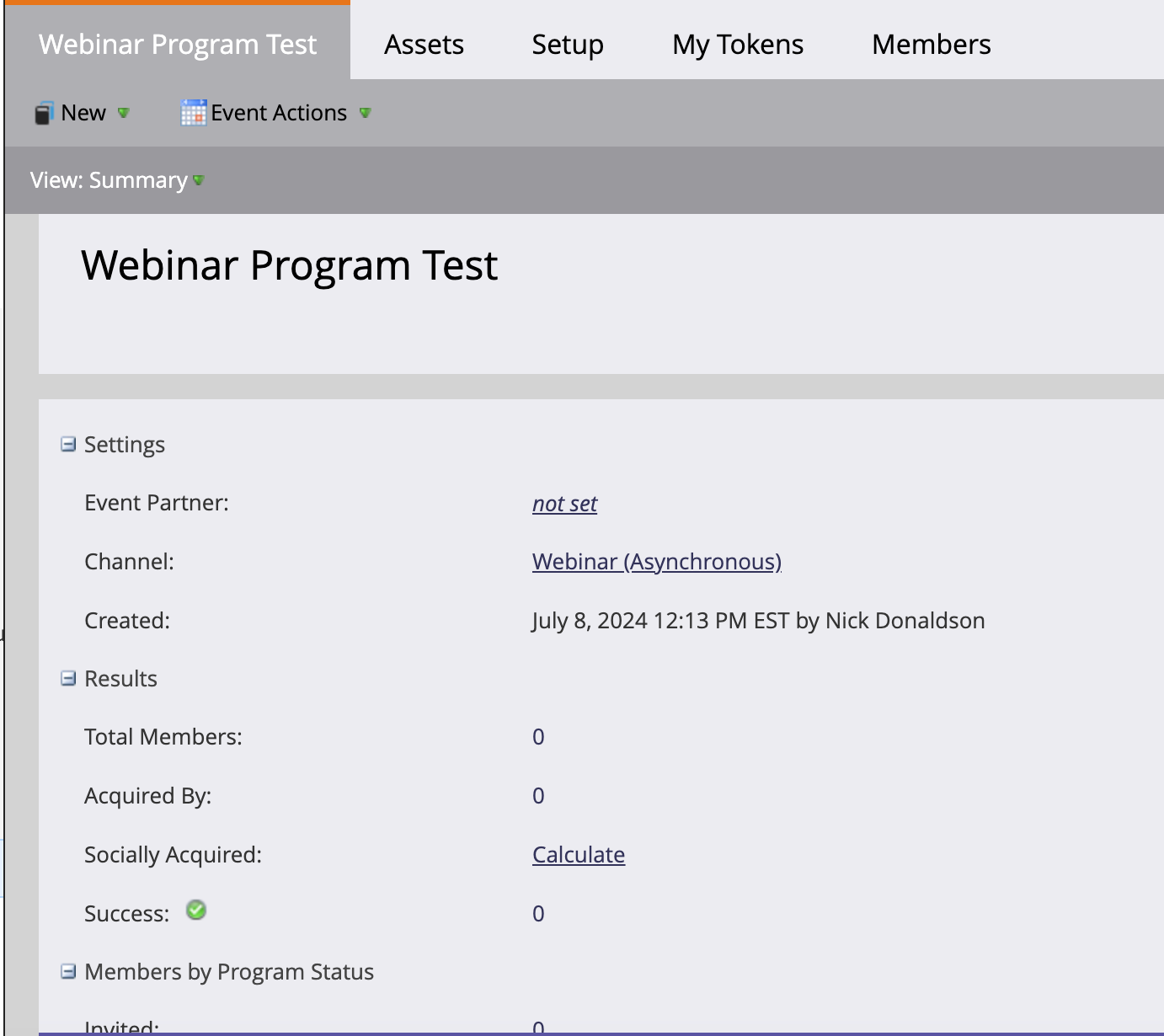
Task: Click the Results section title
Action: (120, 679)
